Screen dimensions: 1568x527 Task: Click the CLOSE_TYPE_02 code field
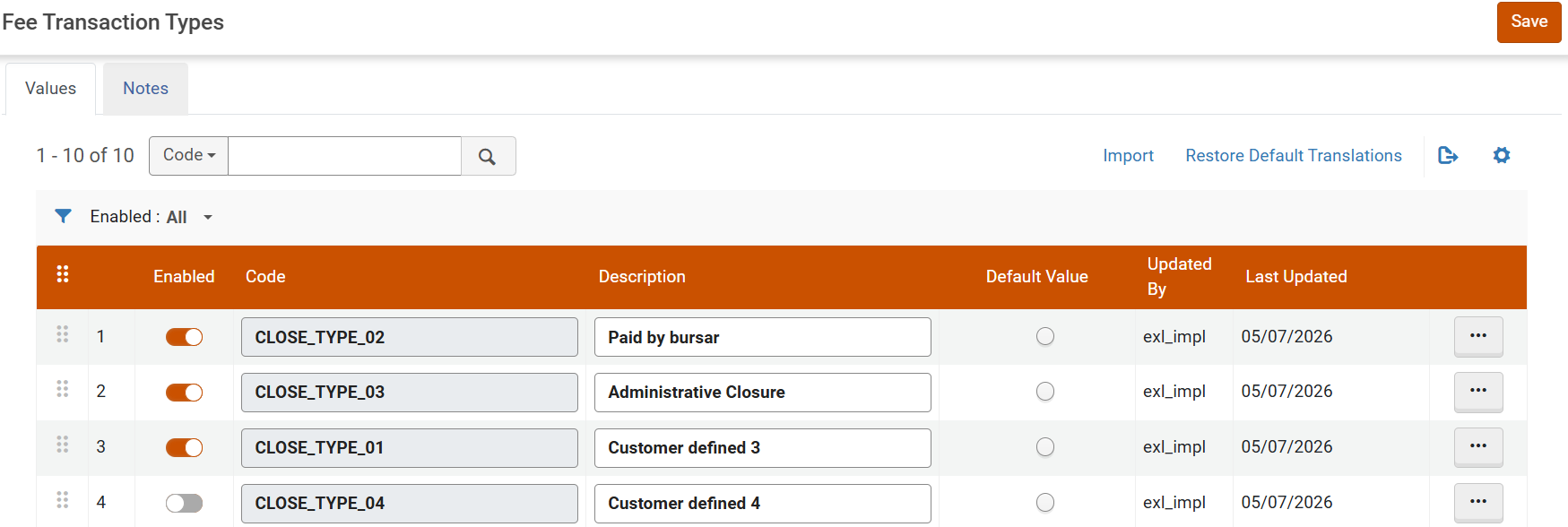[410, 337]
